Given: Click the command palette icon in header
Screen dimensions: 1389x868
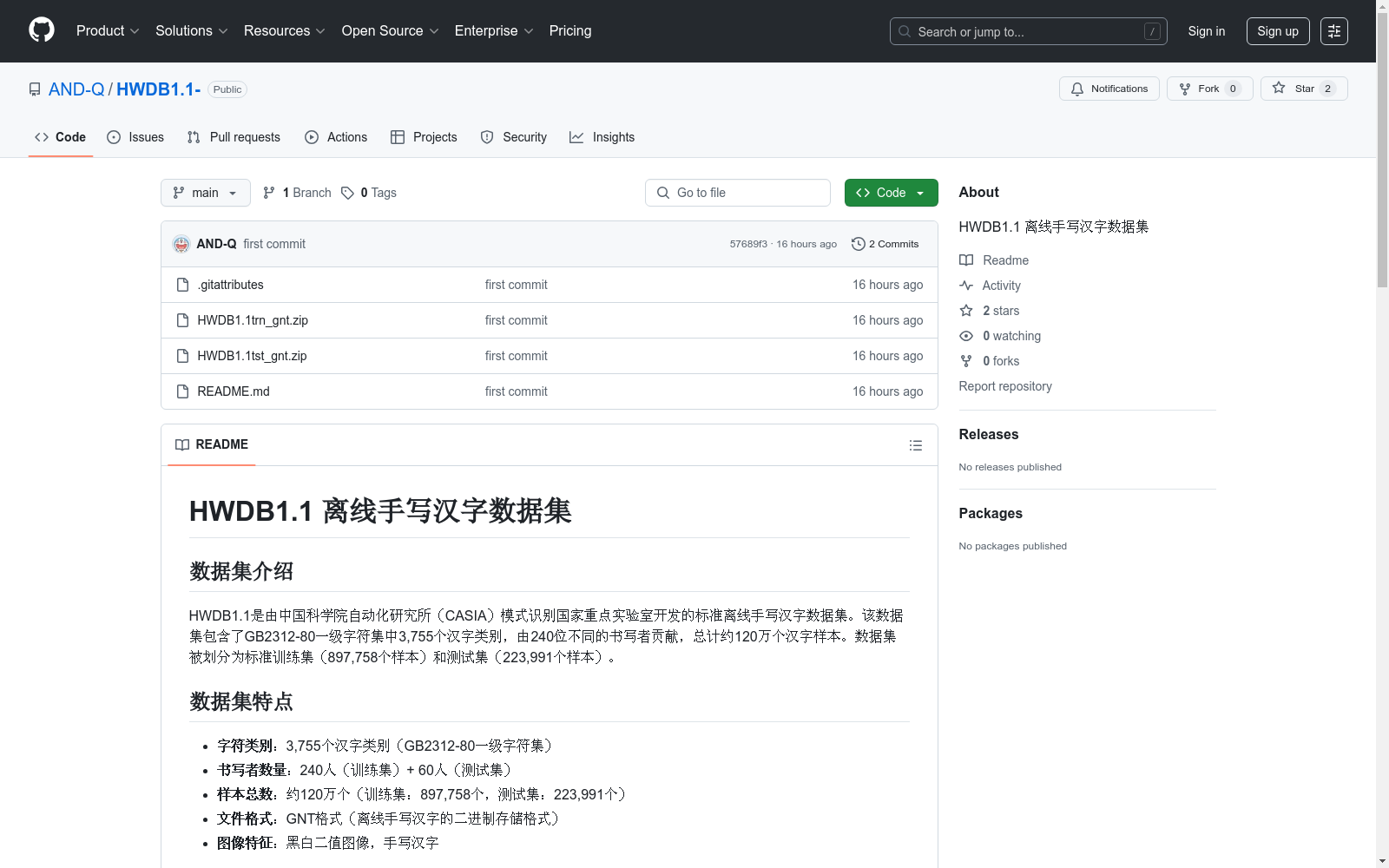Looking at the screenshot, I should pos(1334,30).
